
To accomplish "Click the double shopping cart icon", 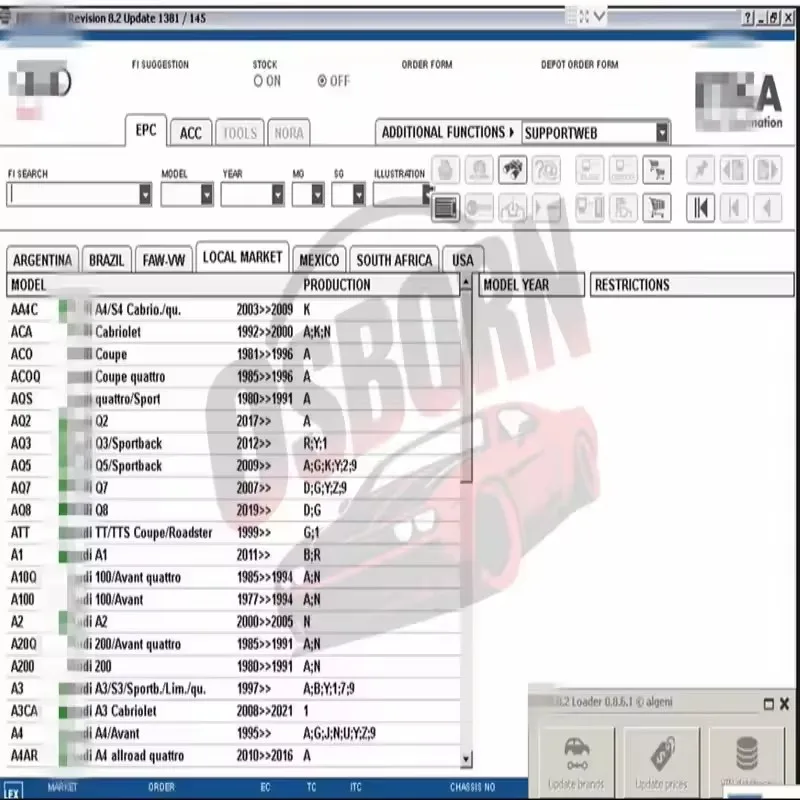I will 657,170.
